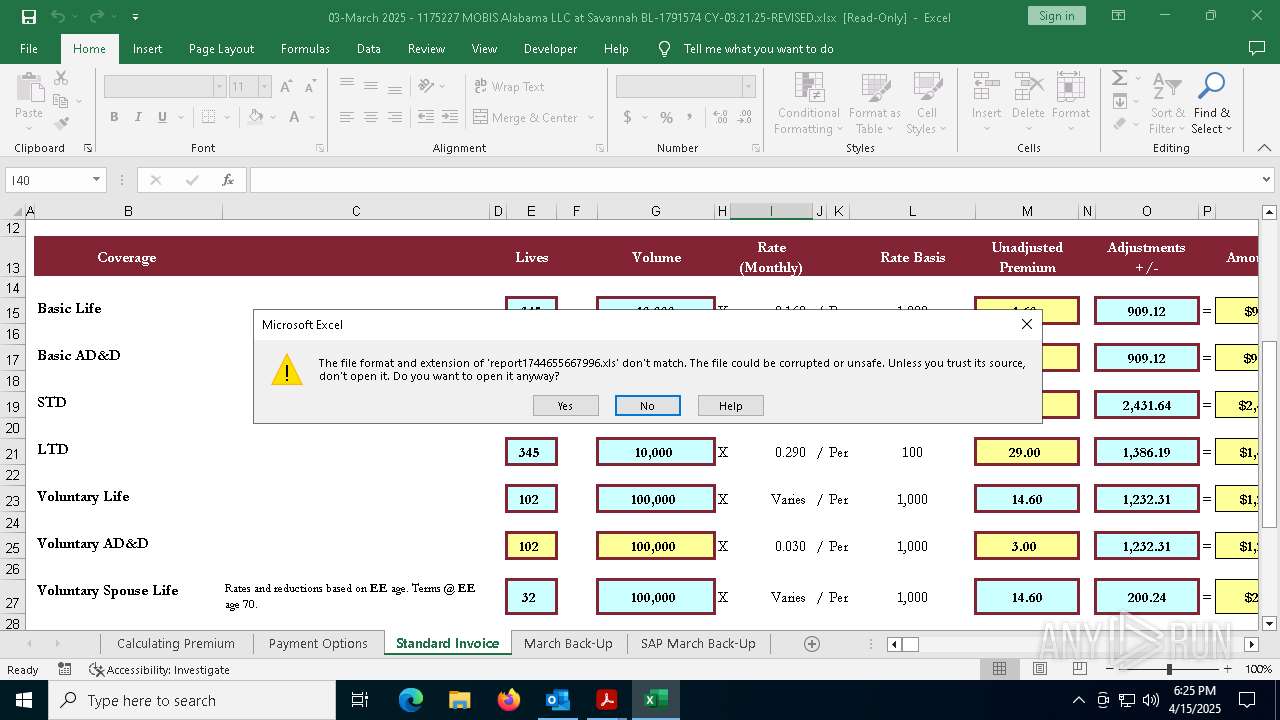Click No in Microsoft Excel dialog
This screenshot has height=720, width=1280.
click(x=647, y=405)
